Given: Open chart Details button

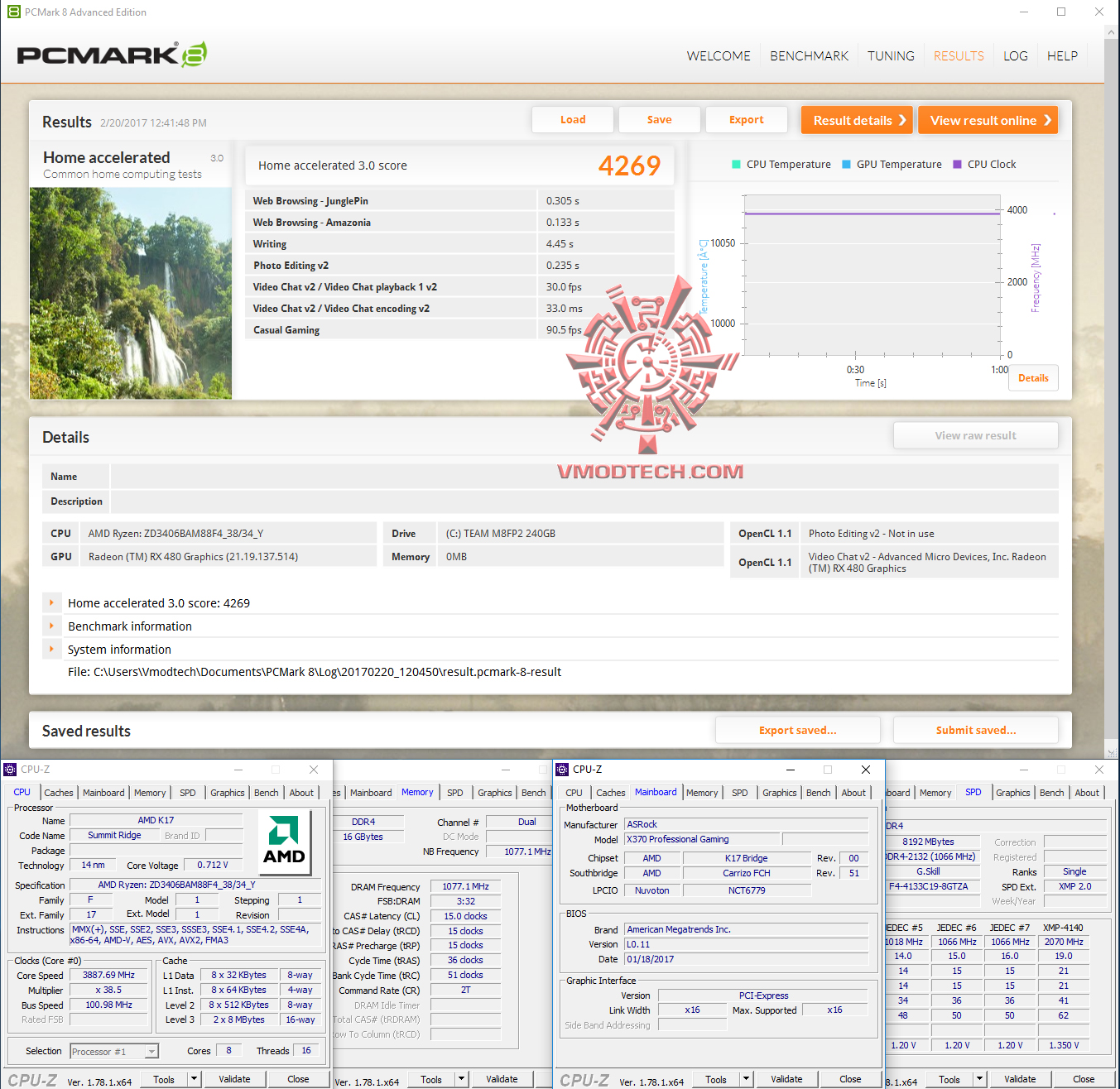Looking at the screenshot, I should pos(1033,378).
